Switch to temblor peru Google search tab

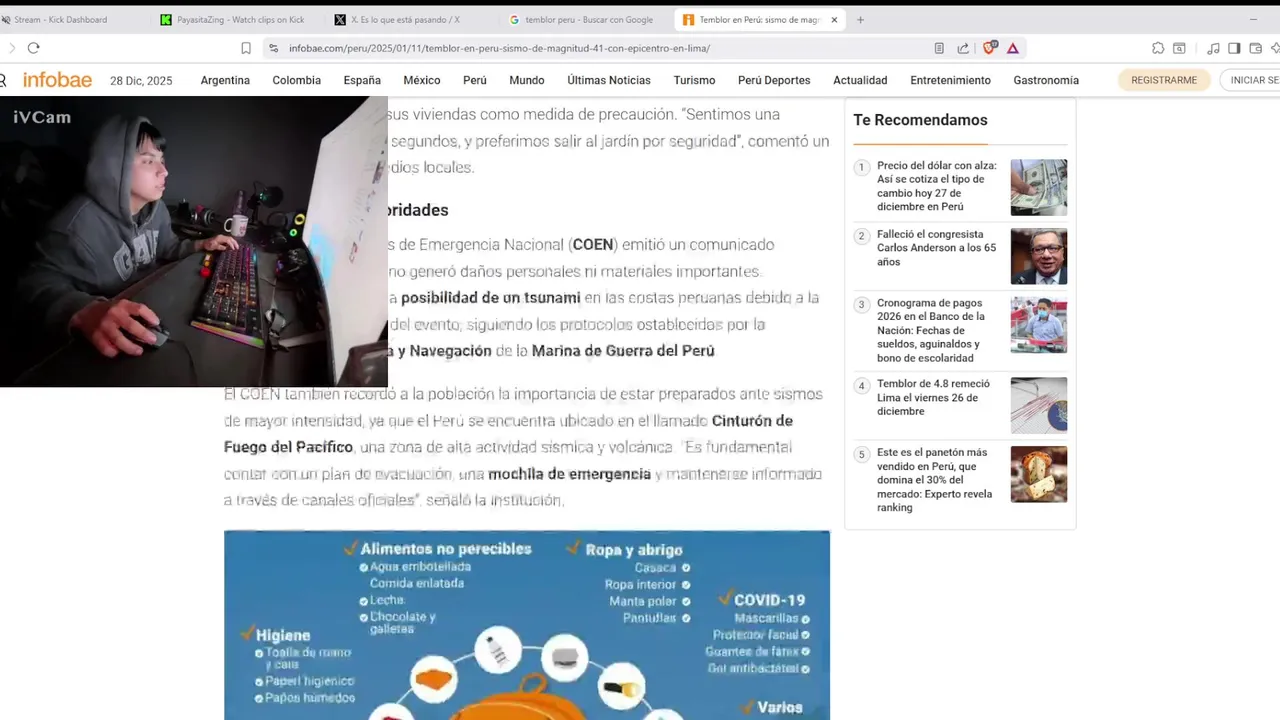click(x=588, y=19)
